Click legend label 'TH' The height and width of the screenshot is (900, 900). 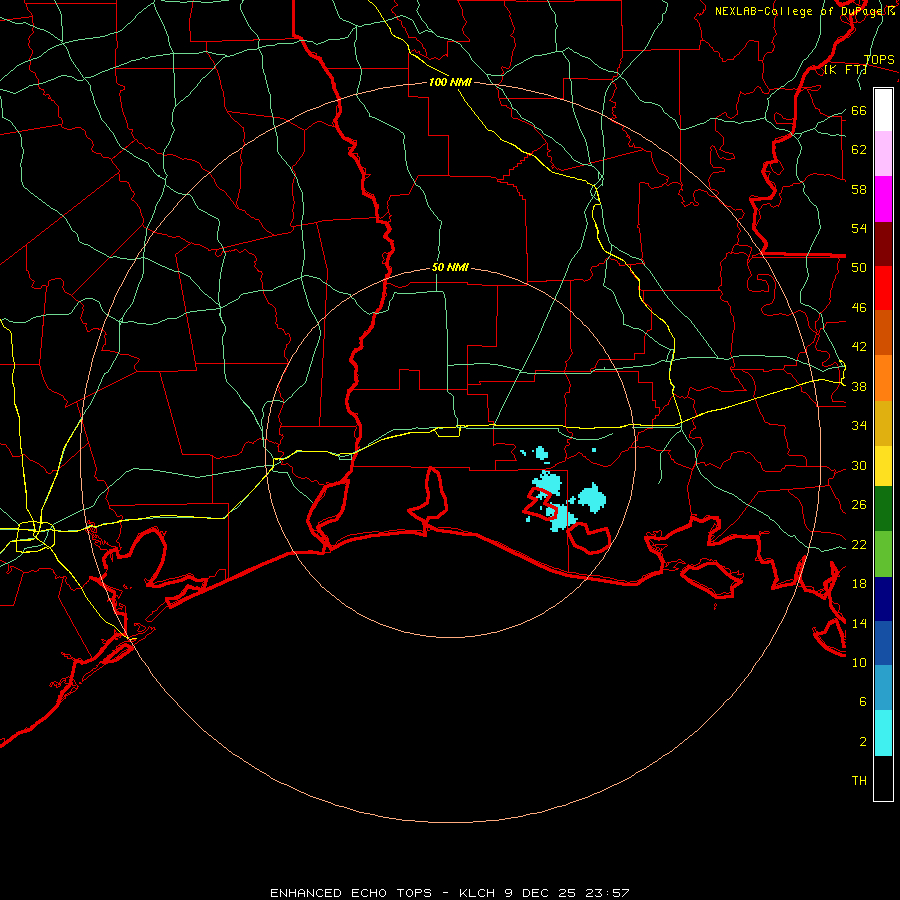pyautogui.click(x=859, y=781)
